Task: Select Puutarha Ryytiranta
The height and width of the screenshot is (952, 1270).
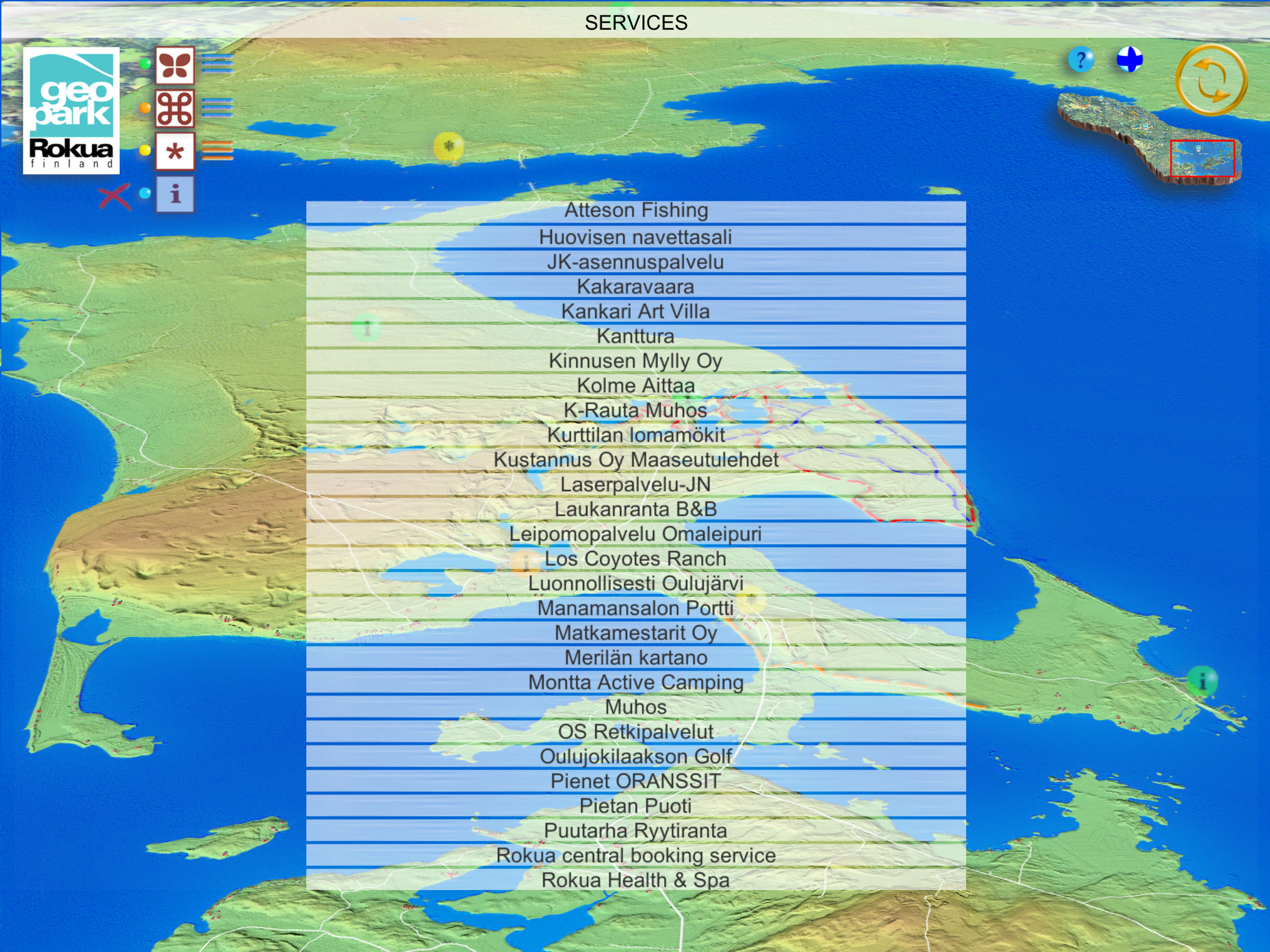Action: click(636, 830)
